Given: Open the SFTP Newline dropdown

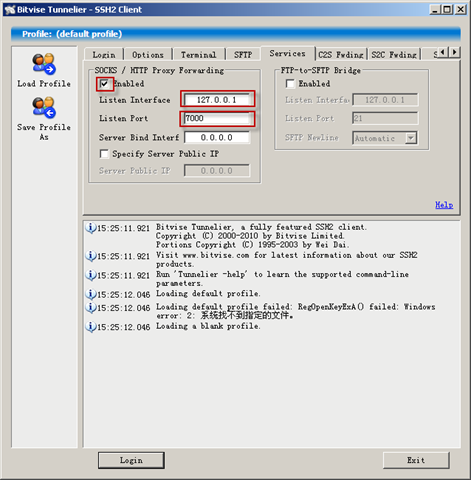Looking at the screenshot, I should pos(411,138).
